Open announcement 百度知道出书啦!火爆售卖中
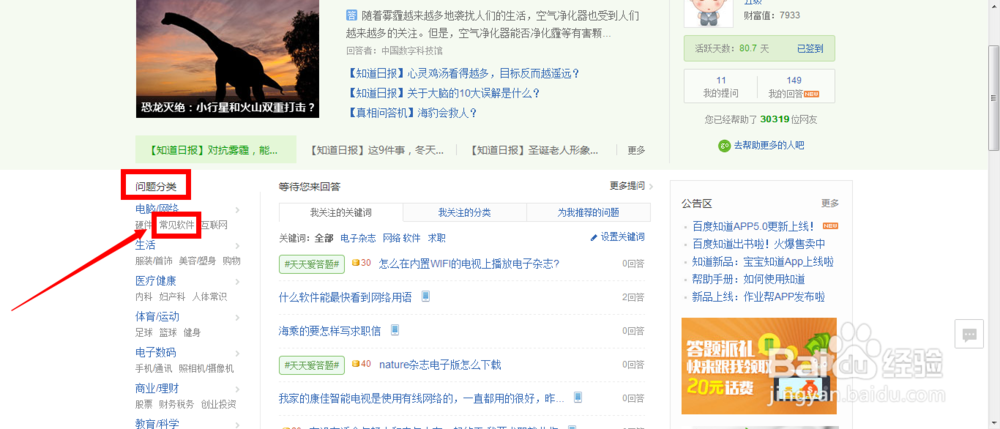1000x429 pixels. coord(758,244)
